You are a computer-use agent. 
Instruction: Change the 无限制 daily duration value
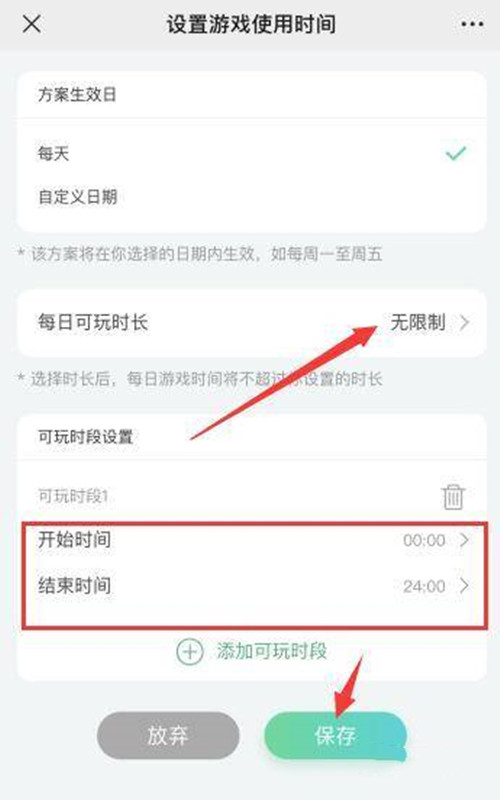click(418, 322)
